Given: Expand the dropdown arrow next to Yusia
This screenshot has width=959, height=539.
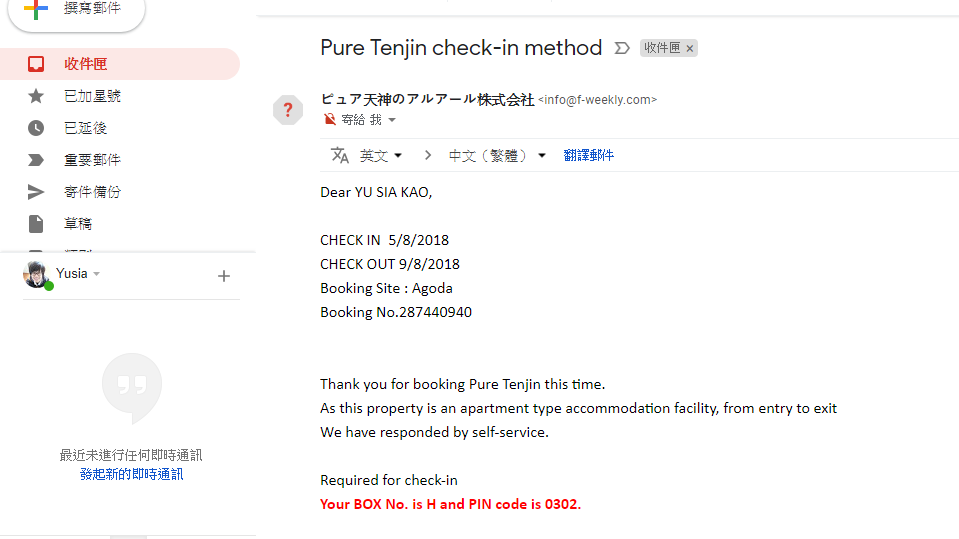Looking at the screenshot, I should coord(97,274).
